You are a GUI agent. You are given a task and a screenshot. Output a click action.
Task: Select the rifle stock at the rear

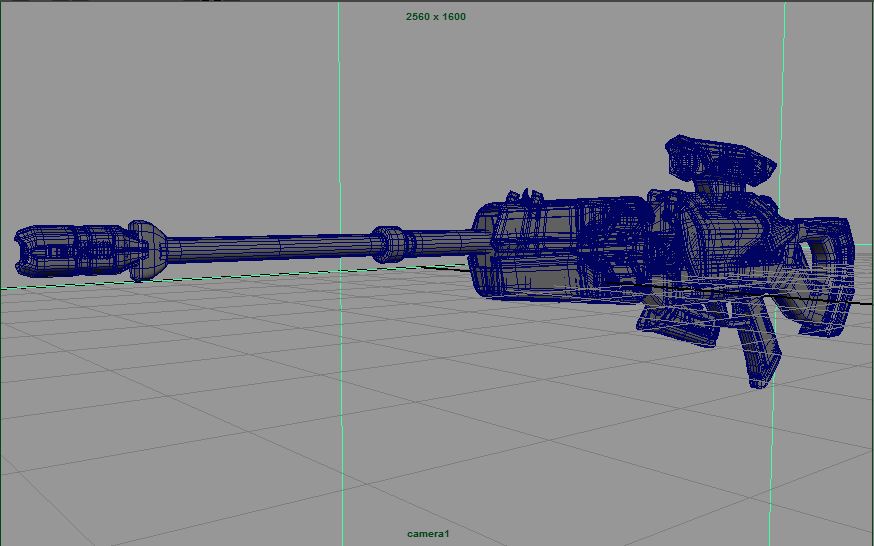tap(819, 279)
